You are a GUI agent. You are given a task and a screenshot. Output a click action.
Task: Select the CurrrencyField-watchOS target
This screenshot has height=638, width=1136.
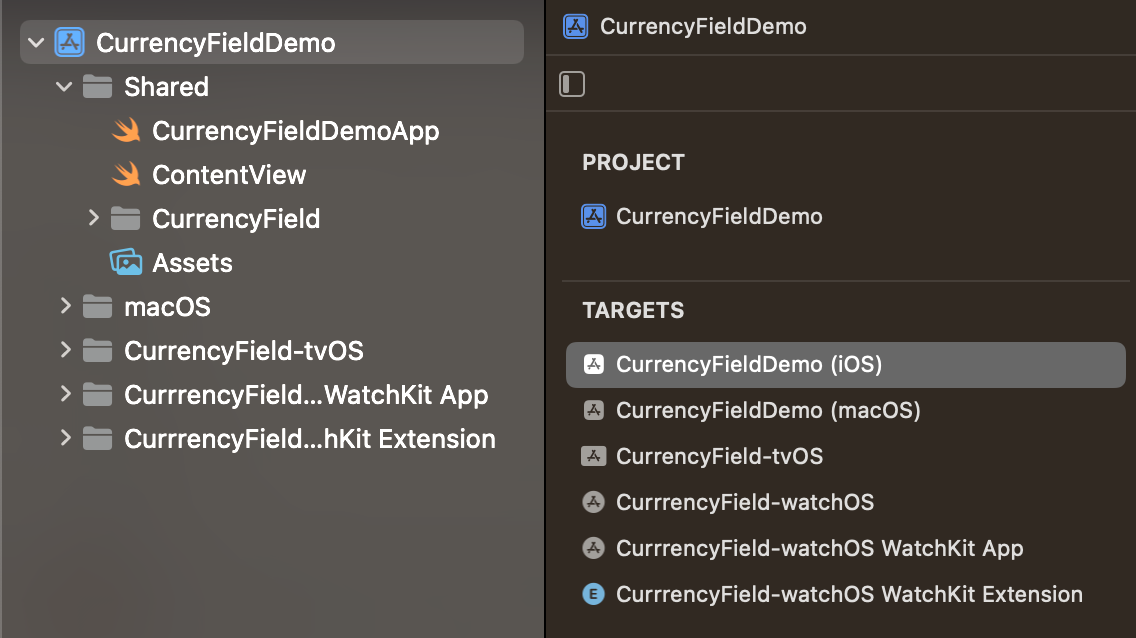(744, 502)
